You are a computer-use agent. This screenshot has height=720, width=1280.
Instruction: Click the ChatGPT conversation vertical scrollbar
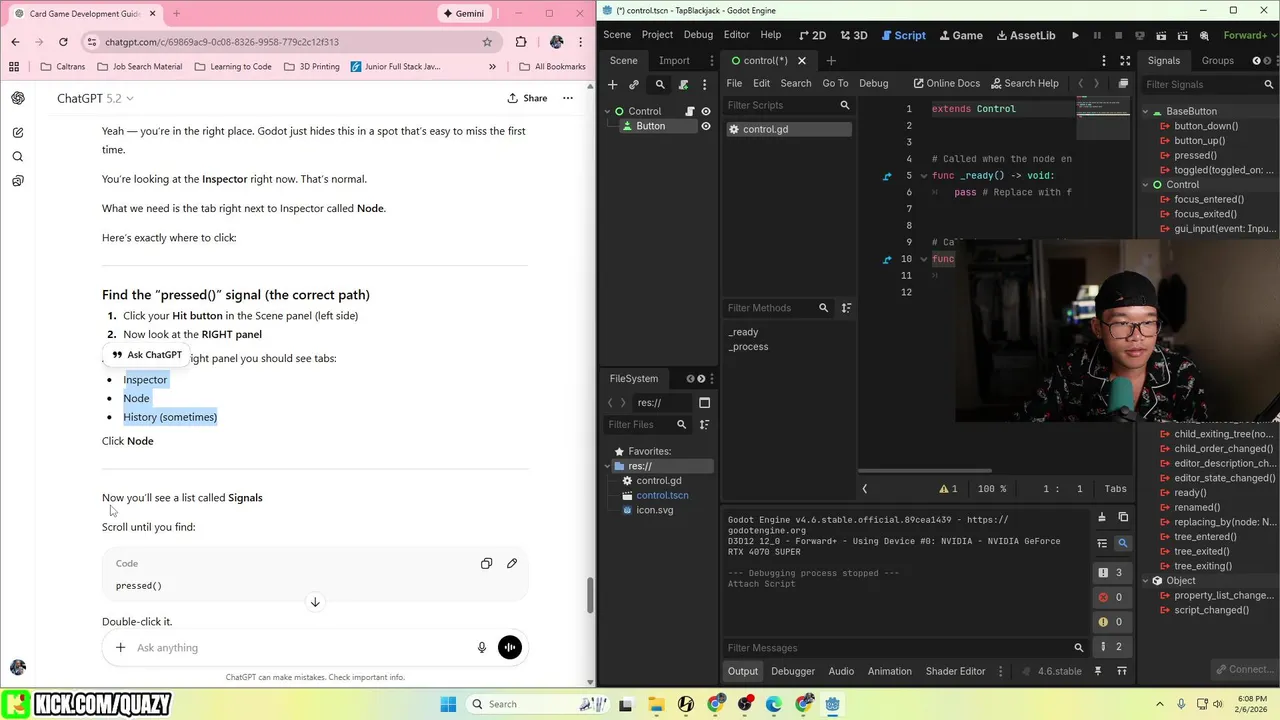(590, 596)
